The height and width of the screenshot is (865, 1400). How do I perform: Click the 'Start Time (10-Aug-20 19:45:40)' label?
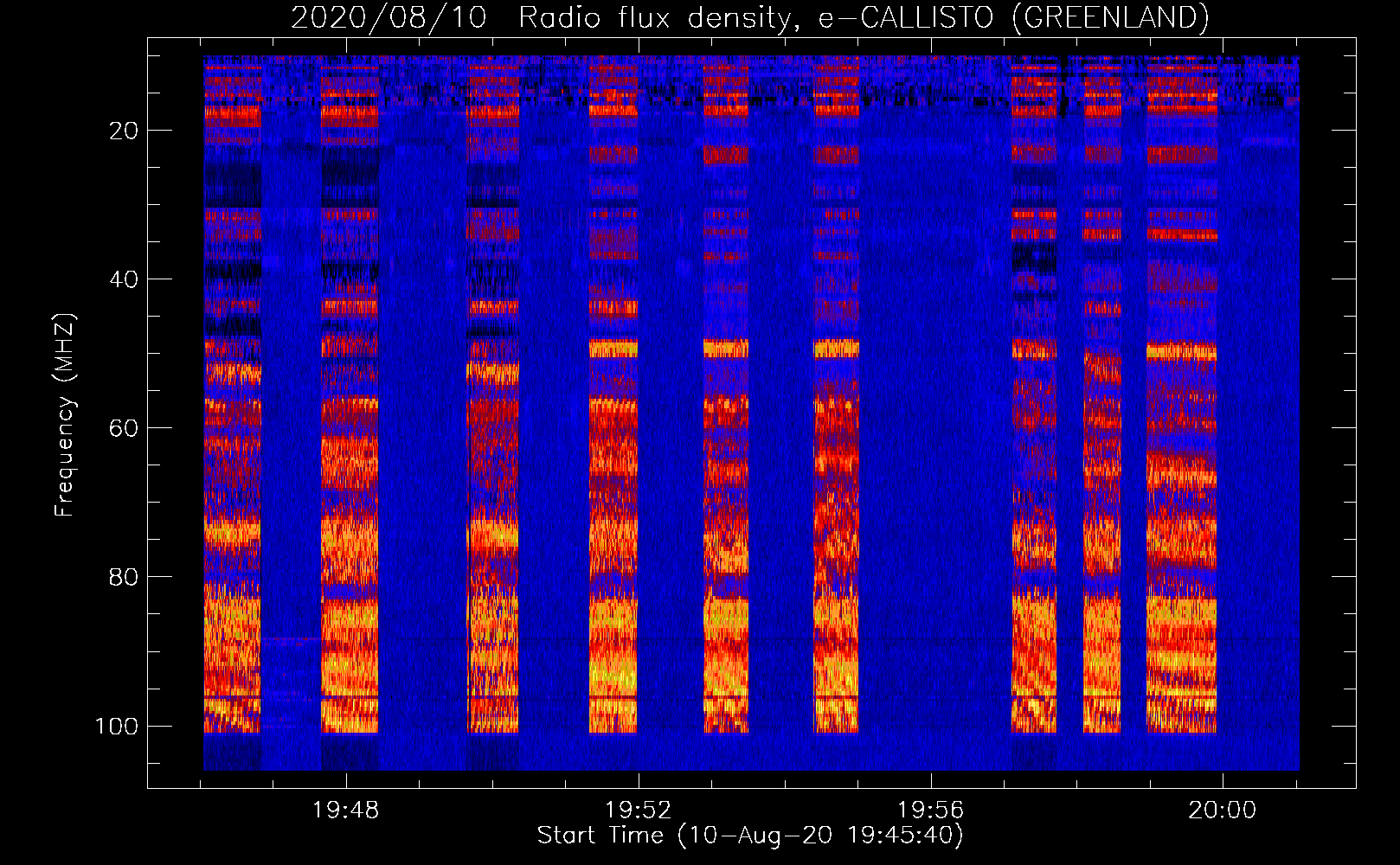750,836
